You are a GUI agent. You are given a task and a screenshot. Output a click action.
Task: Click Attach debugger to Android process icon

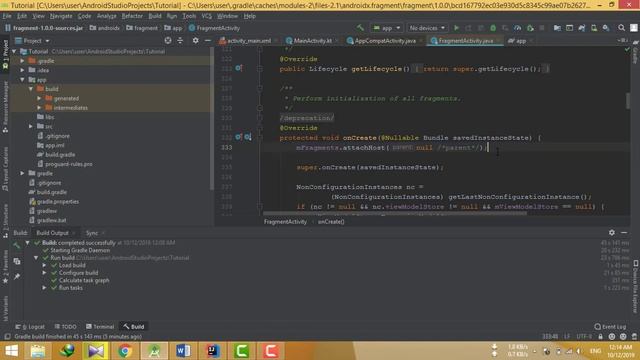coord(530,28)
